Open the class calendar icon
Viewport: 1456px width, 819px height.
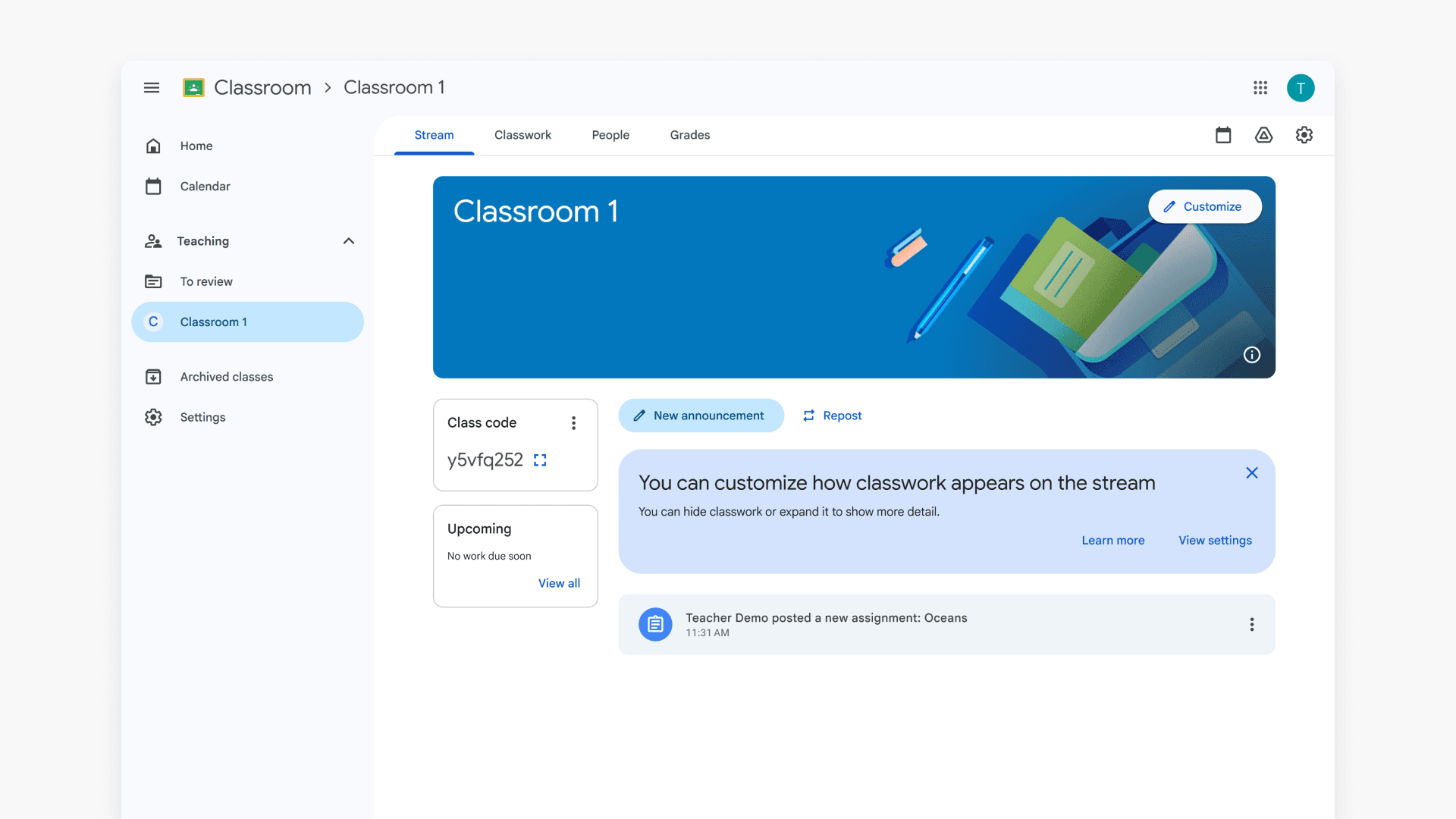pos(1223,135)
